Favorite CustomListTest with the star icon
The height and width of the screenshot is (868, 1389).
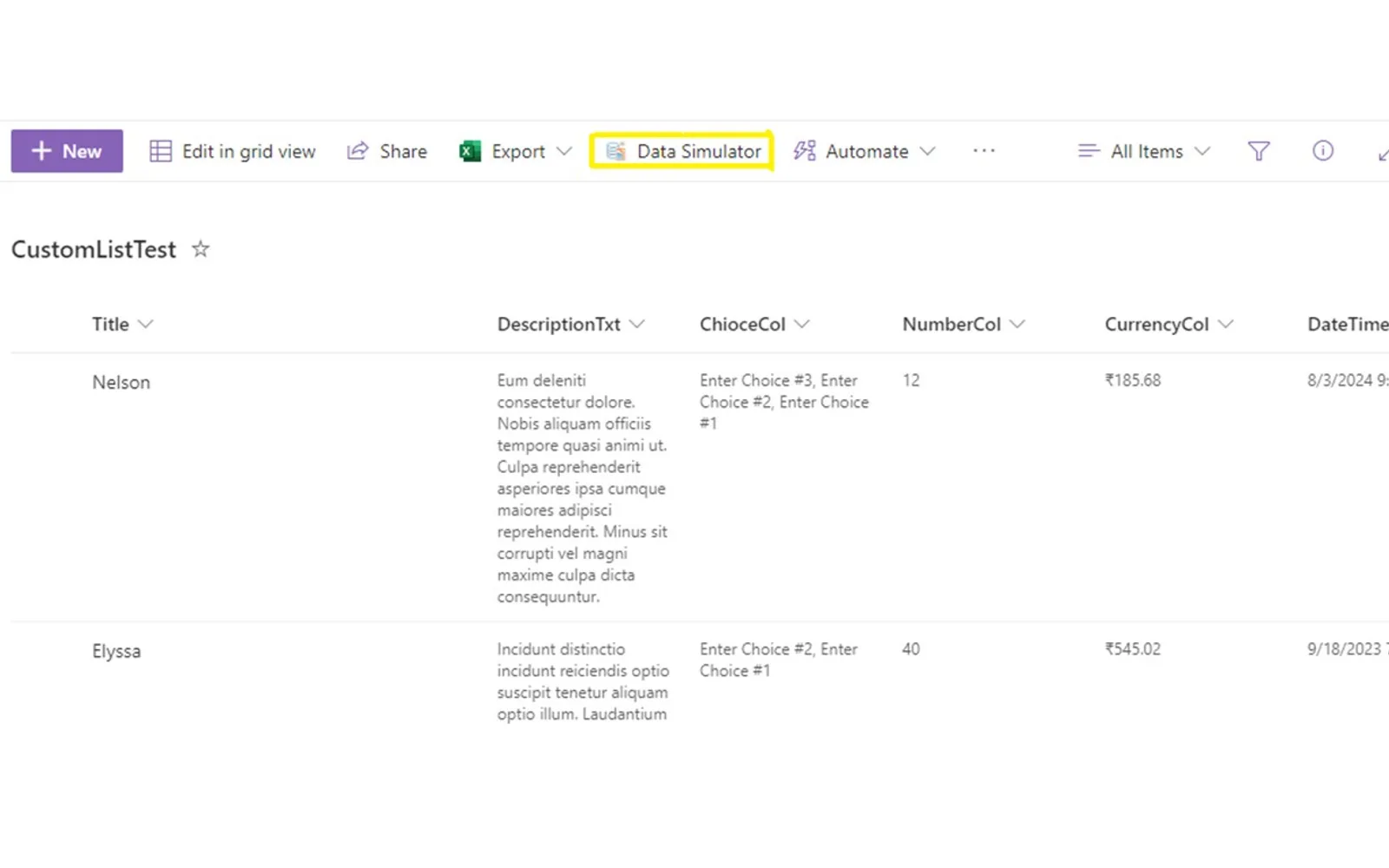[x=201, y=249]
